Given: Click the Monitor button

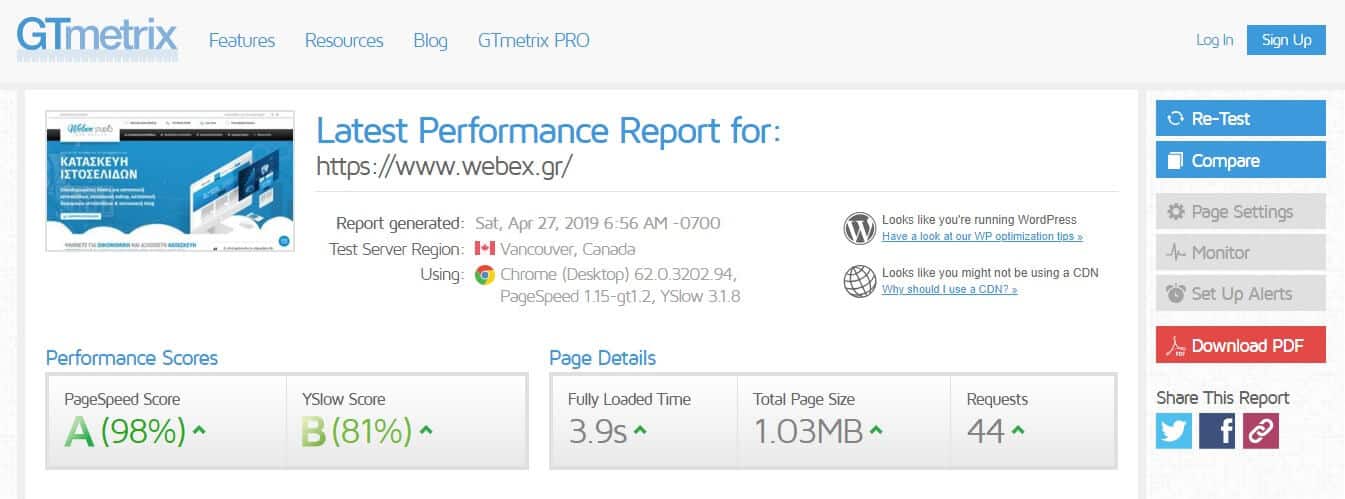Looking at the screenshot, I should point(1240,253).
